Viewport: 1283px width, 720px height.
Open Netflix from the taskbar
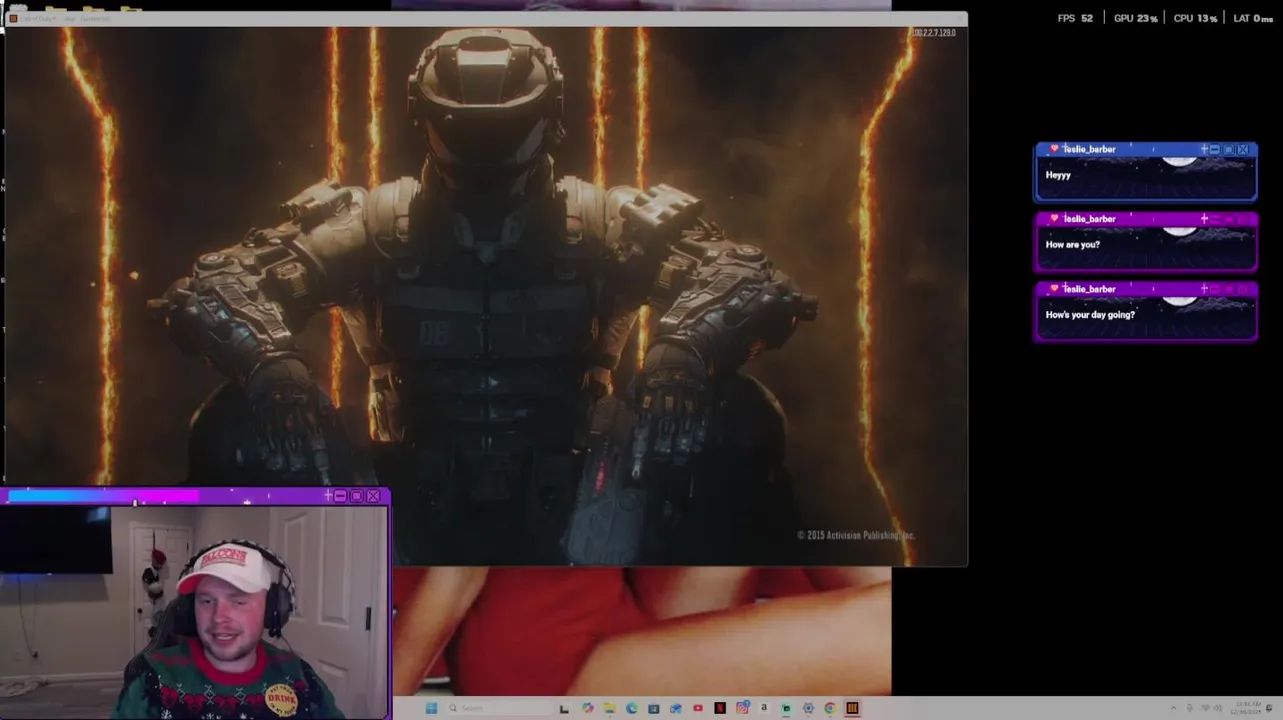click(720, 708)
